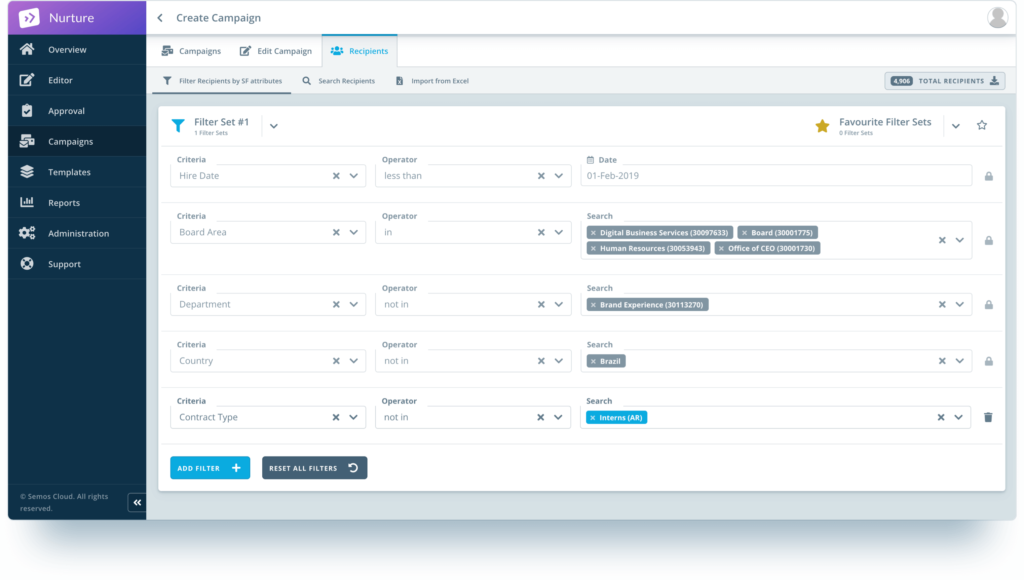The height and width of the screenshot is (580, 1024).
Task: Clear the Department criteria
Action: point(336,304)
